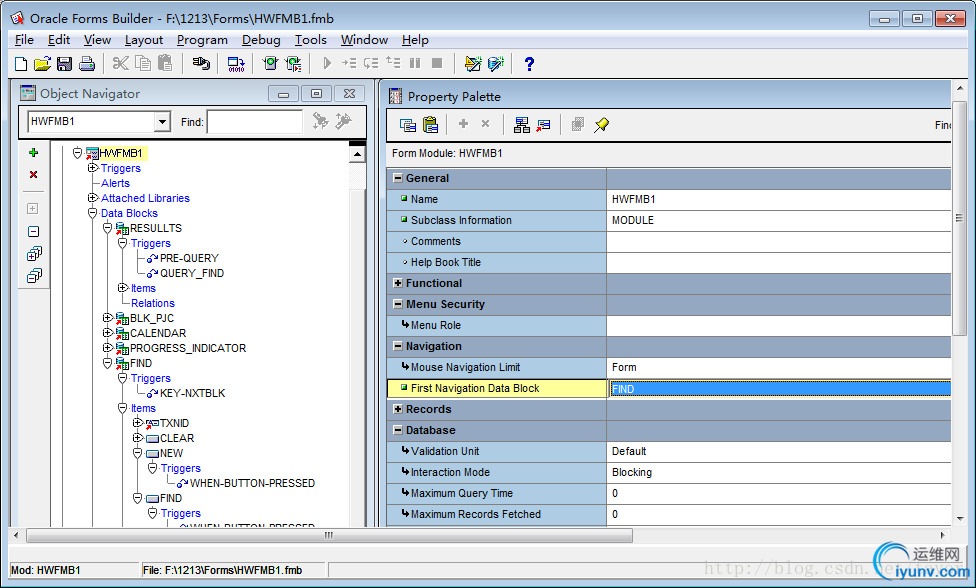Click the Connect to database plug icon
Image resolution: width=976 pixels, height=588 pixels.
(x=200, y=63)
